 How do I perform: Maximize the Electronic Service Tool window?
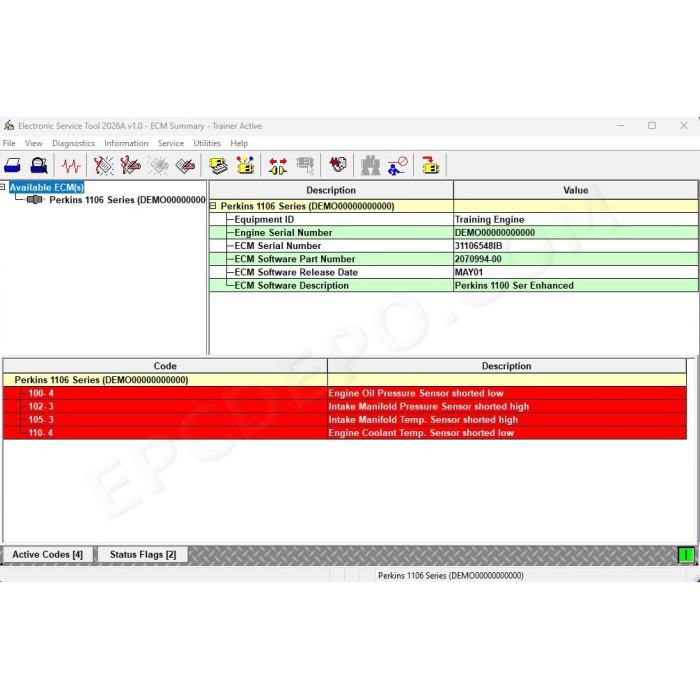pos(652,125)
